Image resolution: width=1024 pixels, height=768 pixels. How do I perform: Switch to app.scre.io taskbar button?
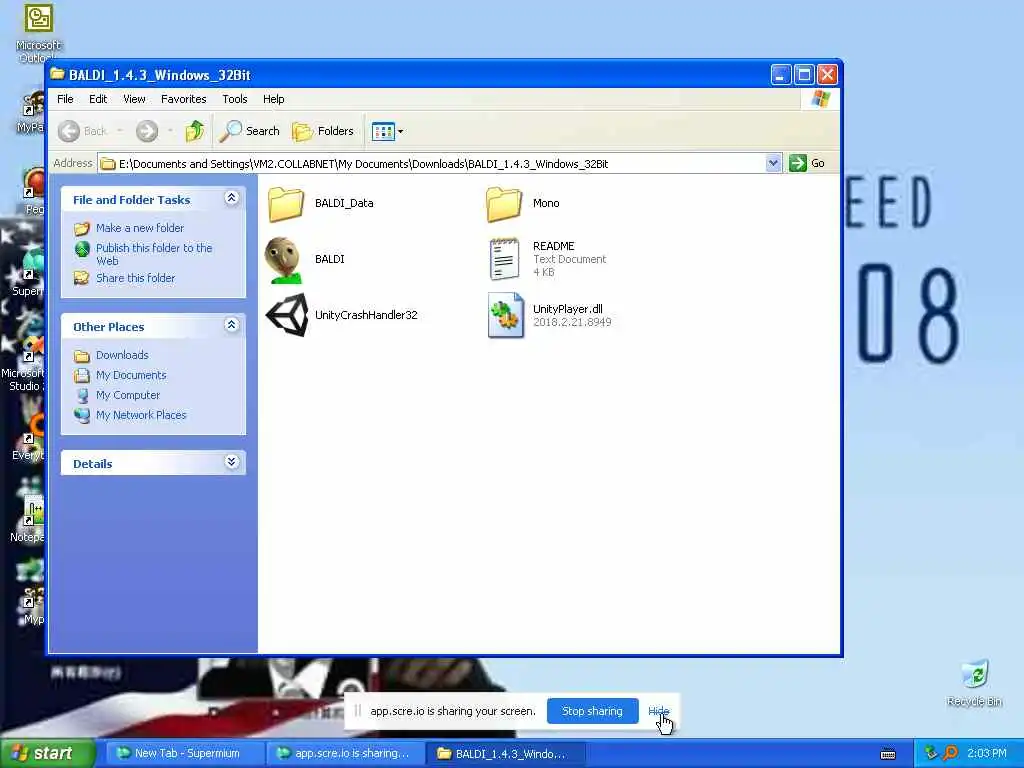point(345,754)
